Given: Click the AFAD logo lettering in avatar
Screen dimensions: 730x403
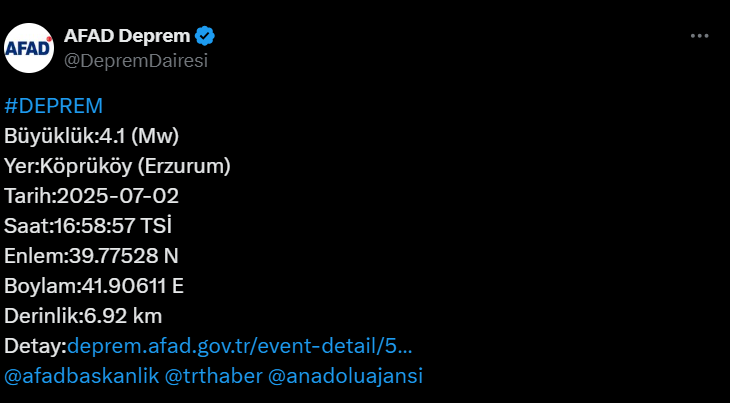Looking at the screenshot, I should tap(28, 48).
